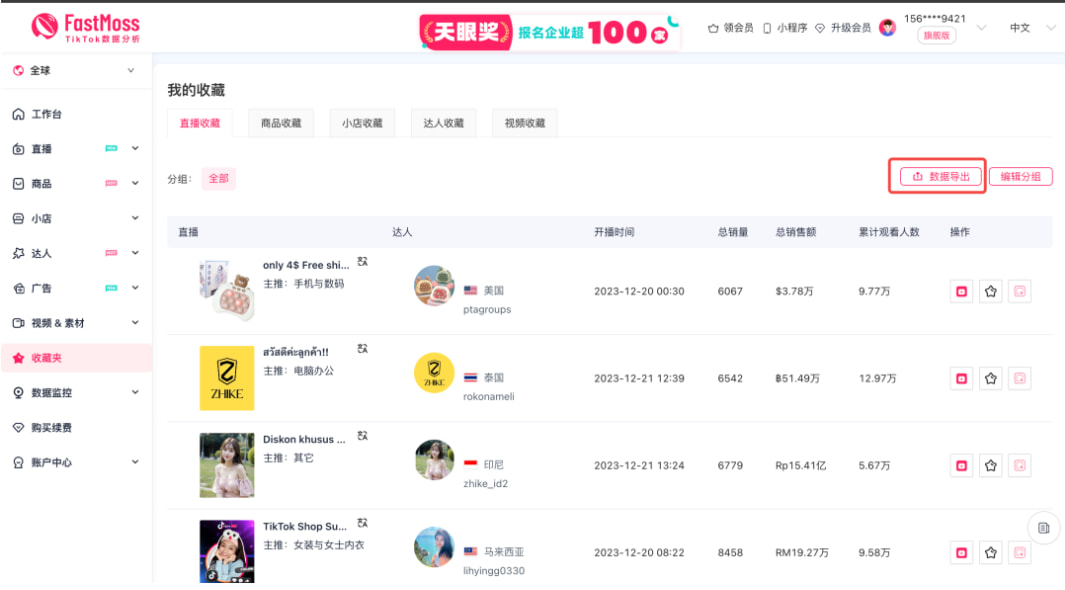Open the 全球 region dropdown
The height and width of the screenshot is (590, 1065).
pyautogui.click(x=75, y=71)
